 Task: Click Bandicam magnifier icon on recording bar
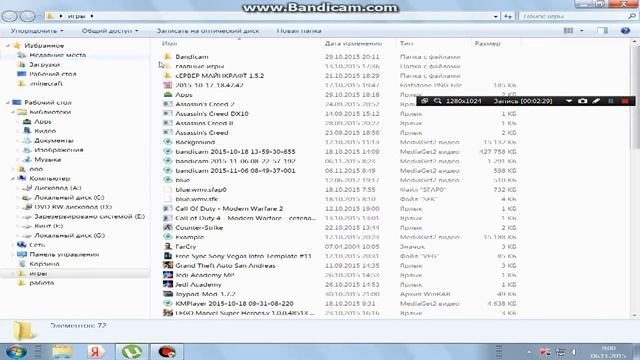point(438,101)
